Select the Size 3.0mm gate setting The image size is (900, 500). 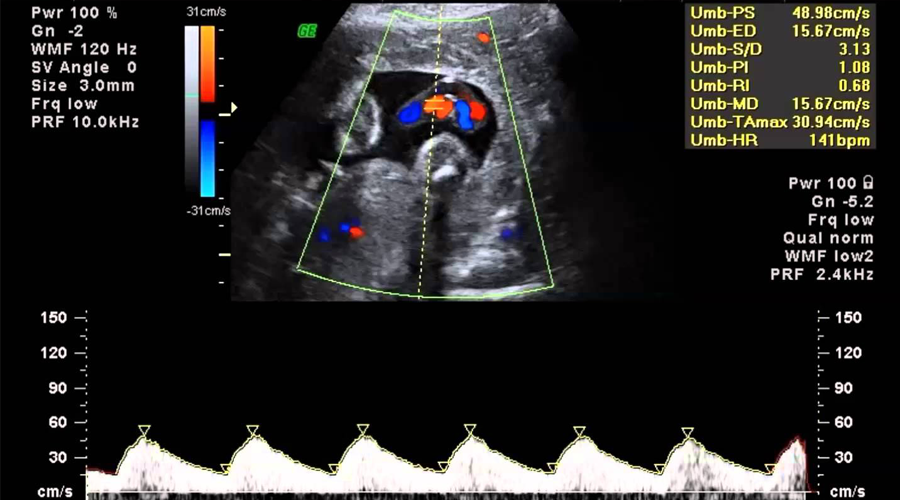pyautogui.click(x=83, y=86)
